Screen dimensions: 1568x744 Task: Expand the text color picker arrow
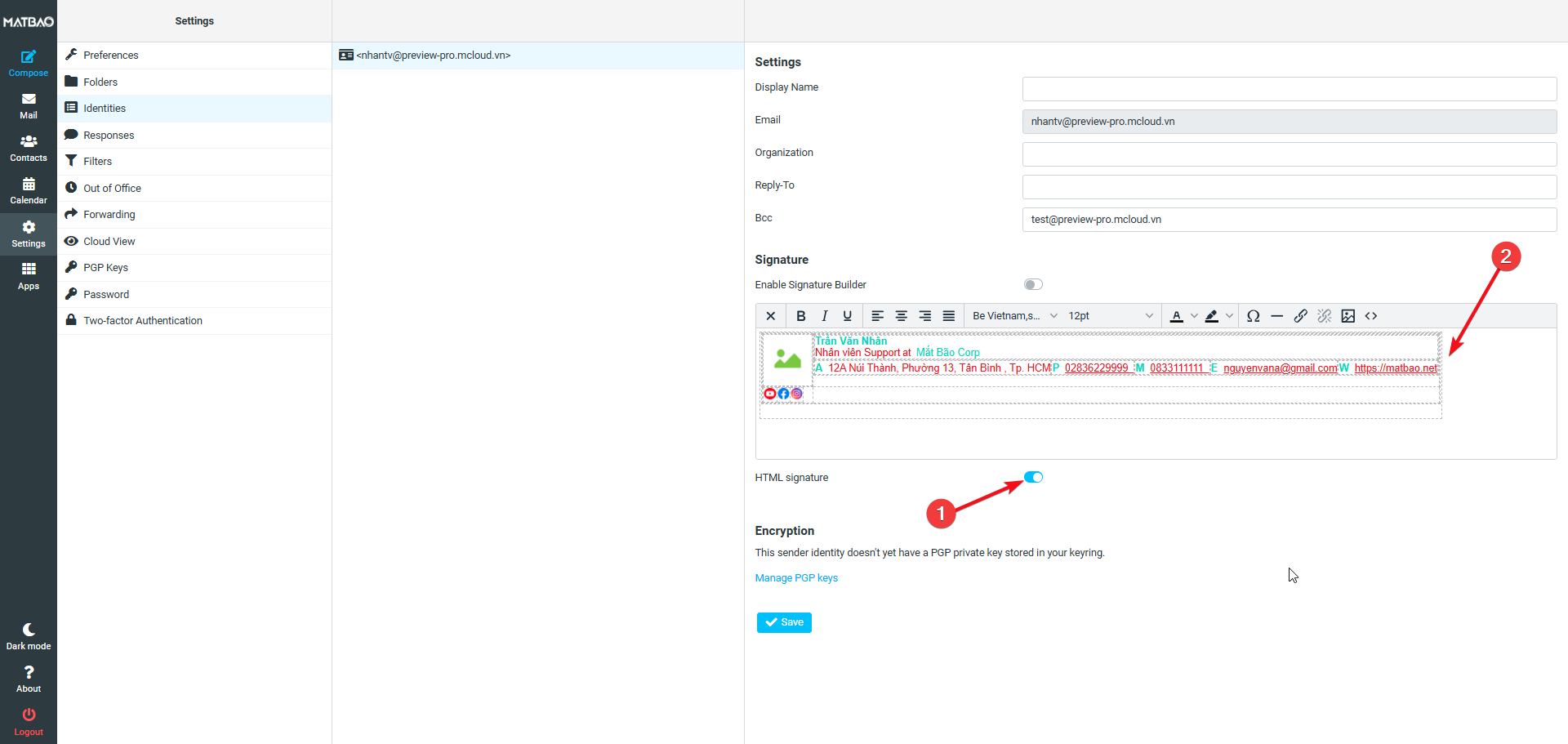[x=1194, y=316]
